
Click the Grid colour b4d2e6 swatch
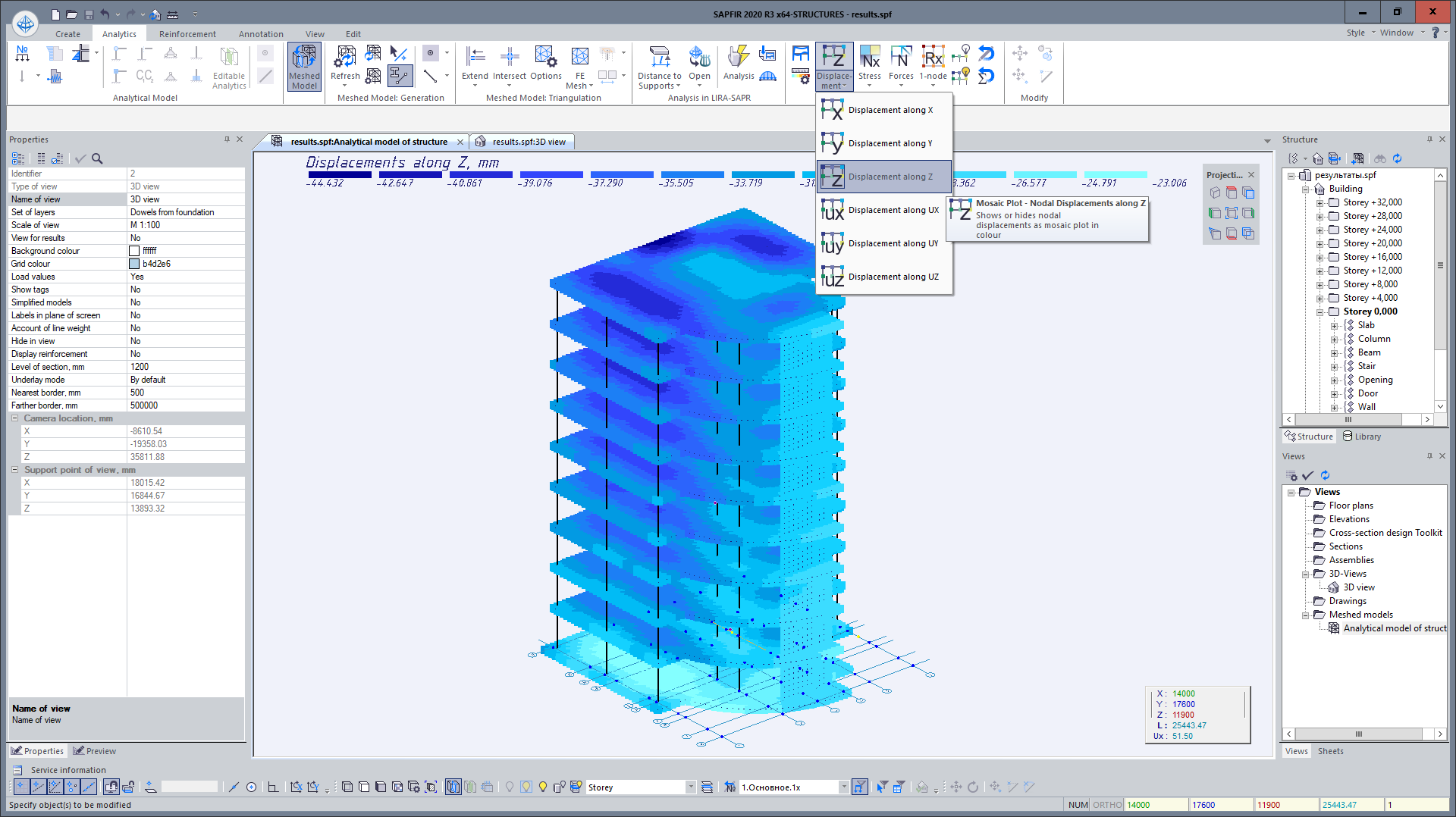(x=134, y=264)
